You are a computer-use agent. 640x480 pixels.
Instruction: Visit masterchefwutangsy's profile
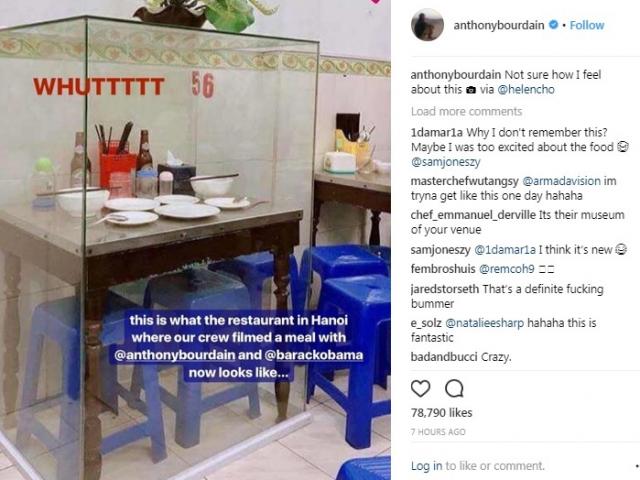click(464, 181)
